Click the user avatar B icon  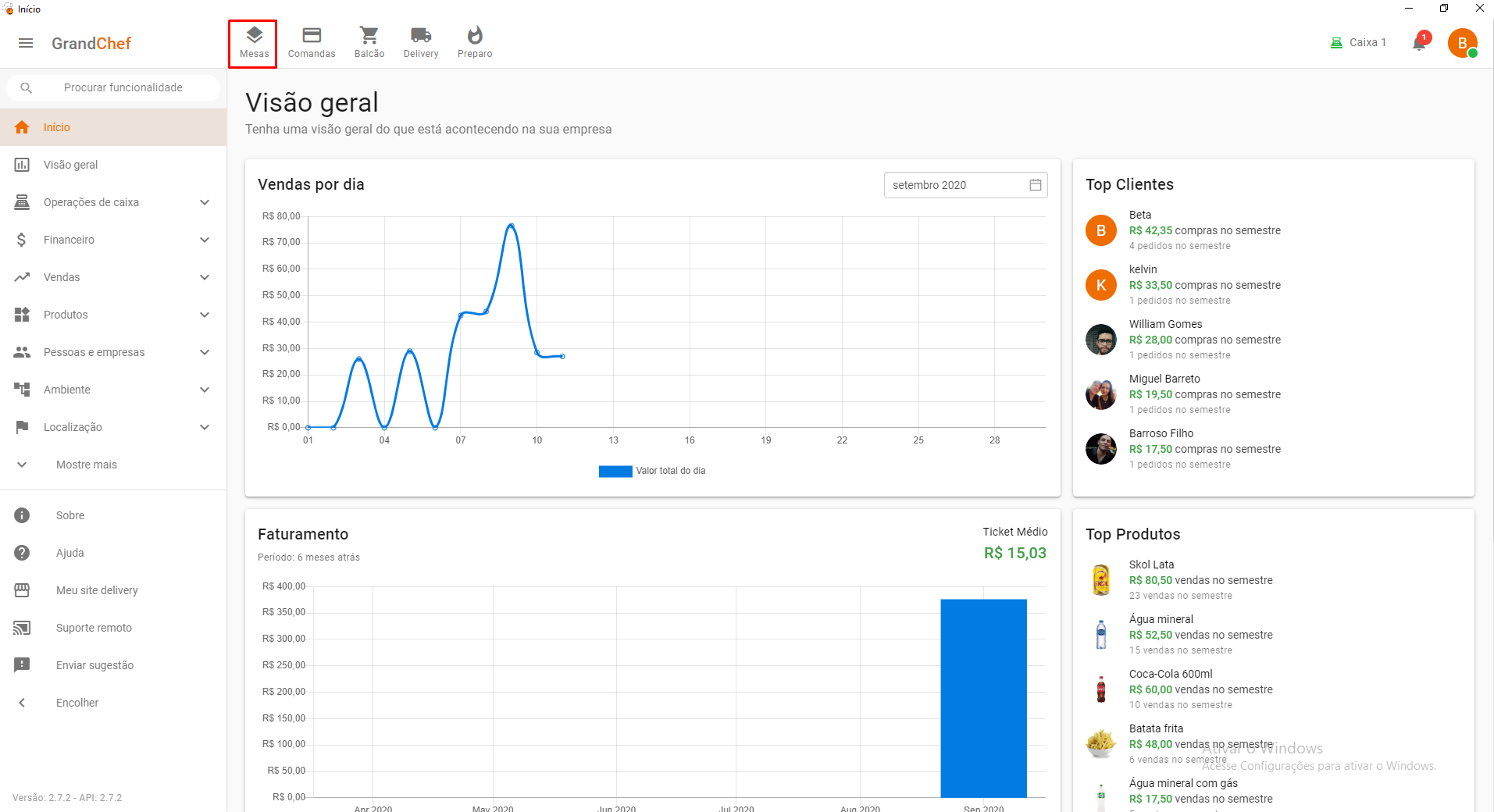[x=1462, y=43]
